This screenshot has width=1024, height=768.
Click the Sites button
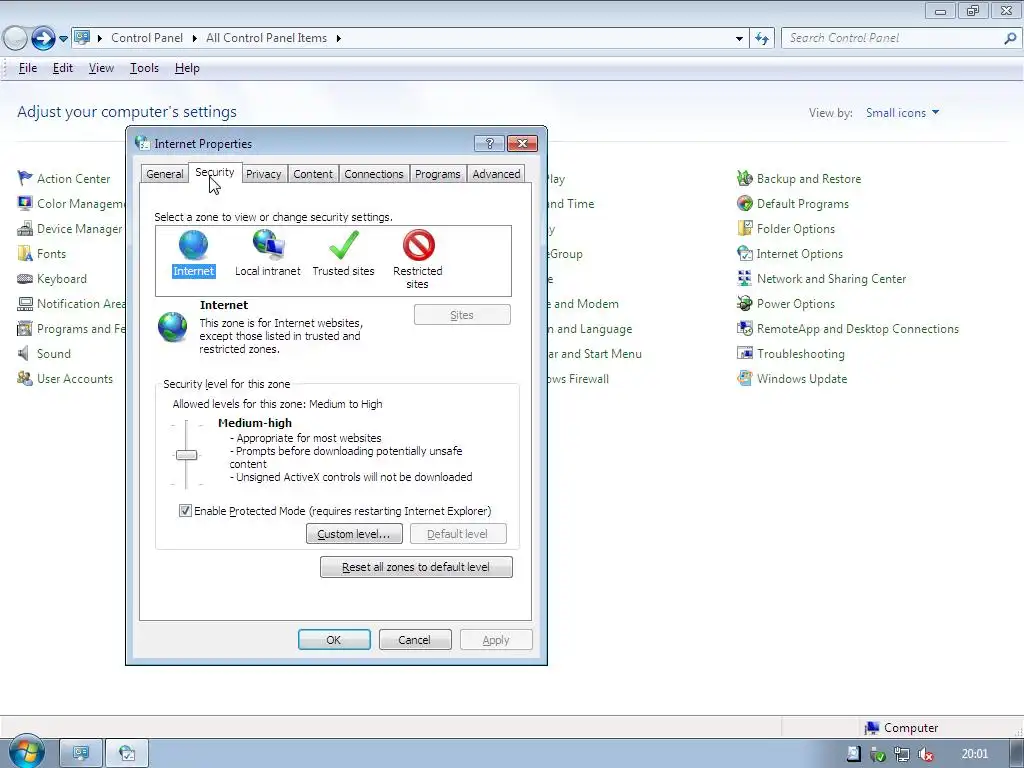[462, 315]
